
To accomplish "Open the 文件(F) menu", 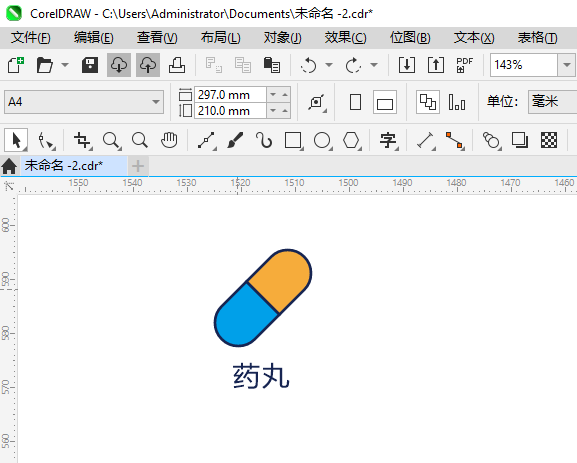I will pyautogui.click(x=31, y=38).
